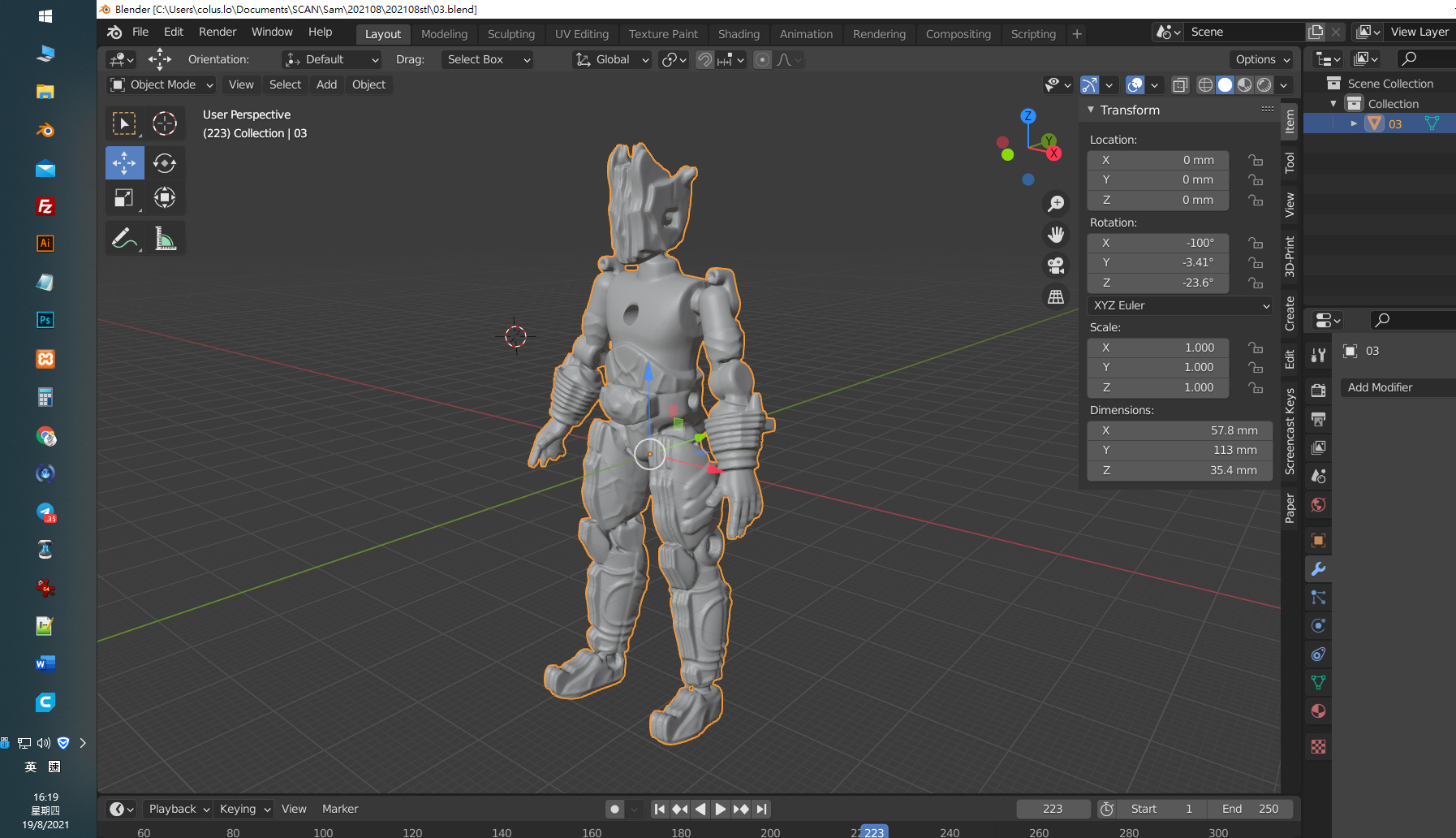Open the Modifier properties wrench tab

(1318, 569)
